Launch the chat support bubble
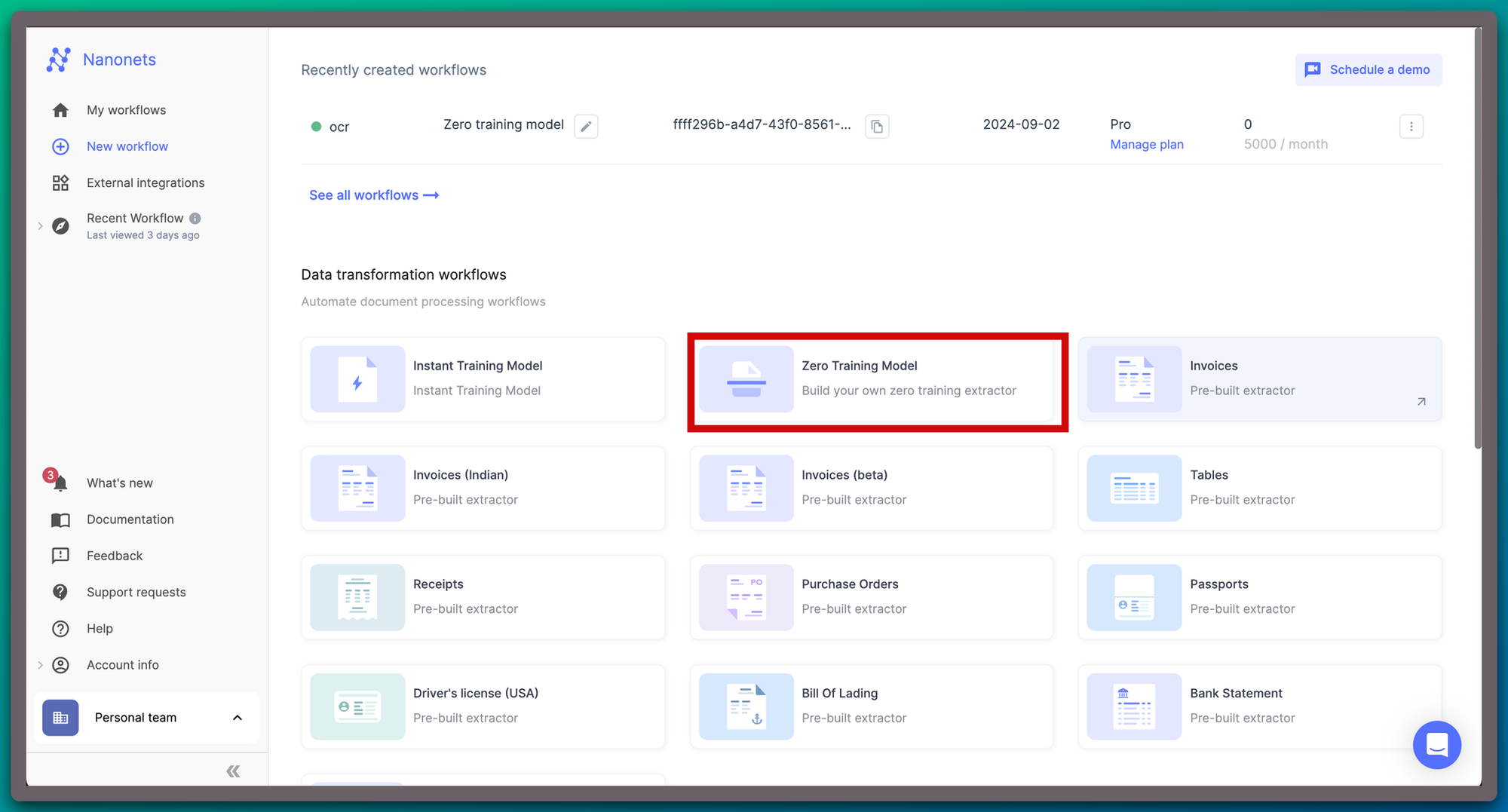This screenshot has width=1508, height=812. point(1437,745)
